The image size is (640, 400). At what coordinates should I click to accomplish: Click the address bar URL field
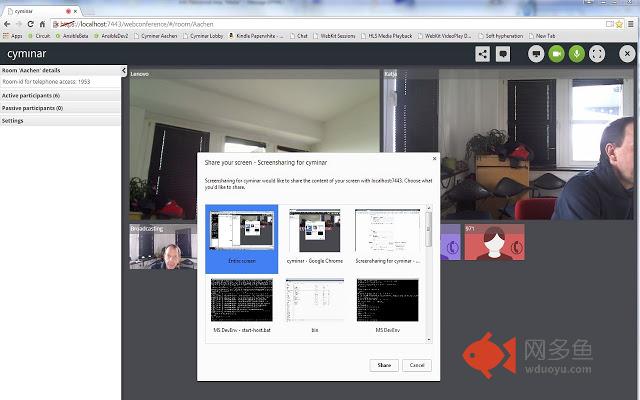[x=327, y=24]
